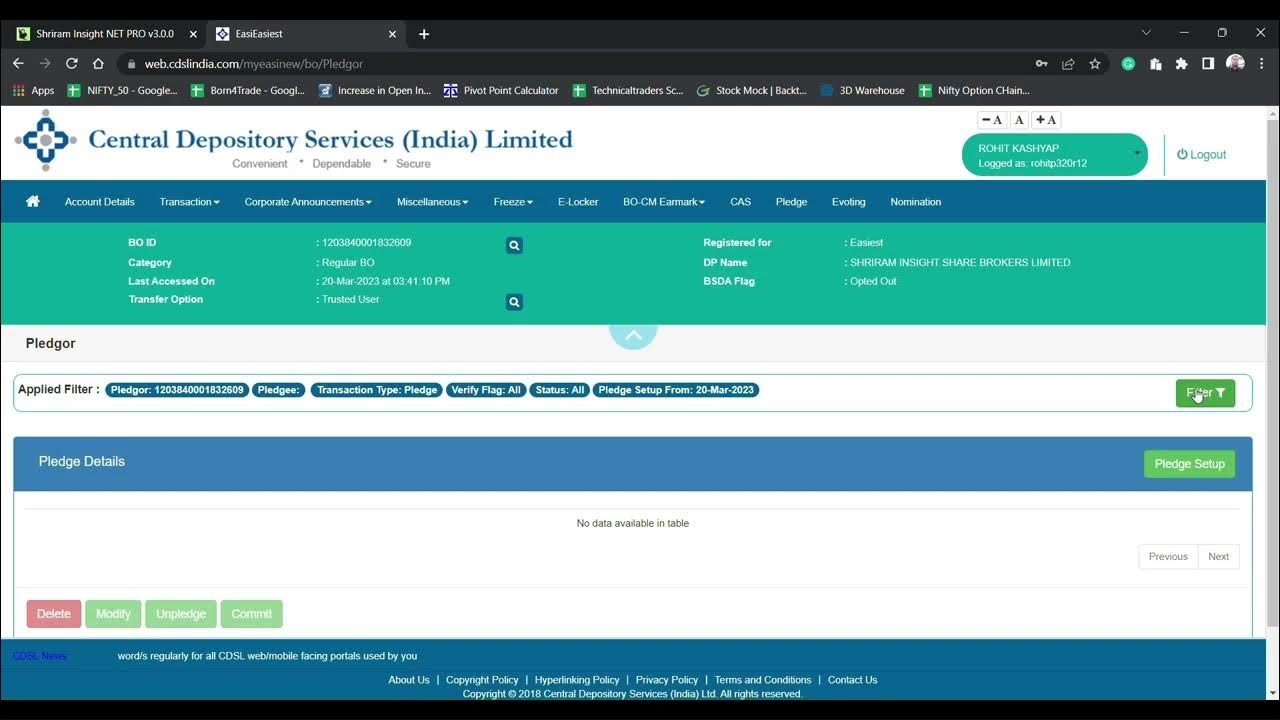Expand the Freeze dropdown menu
The width and height of the screenshot is (1280, 720).
513,202
